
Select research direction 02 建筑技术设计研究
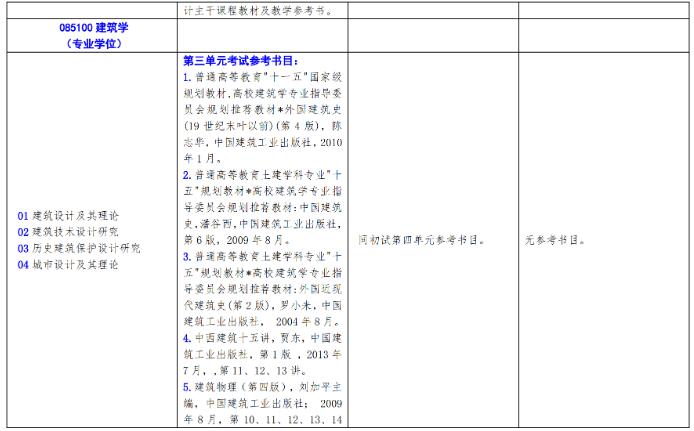coord(68,232)
